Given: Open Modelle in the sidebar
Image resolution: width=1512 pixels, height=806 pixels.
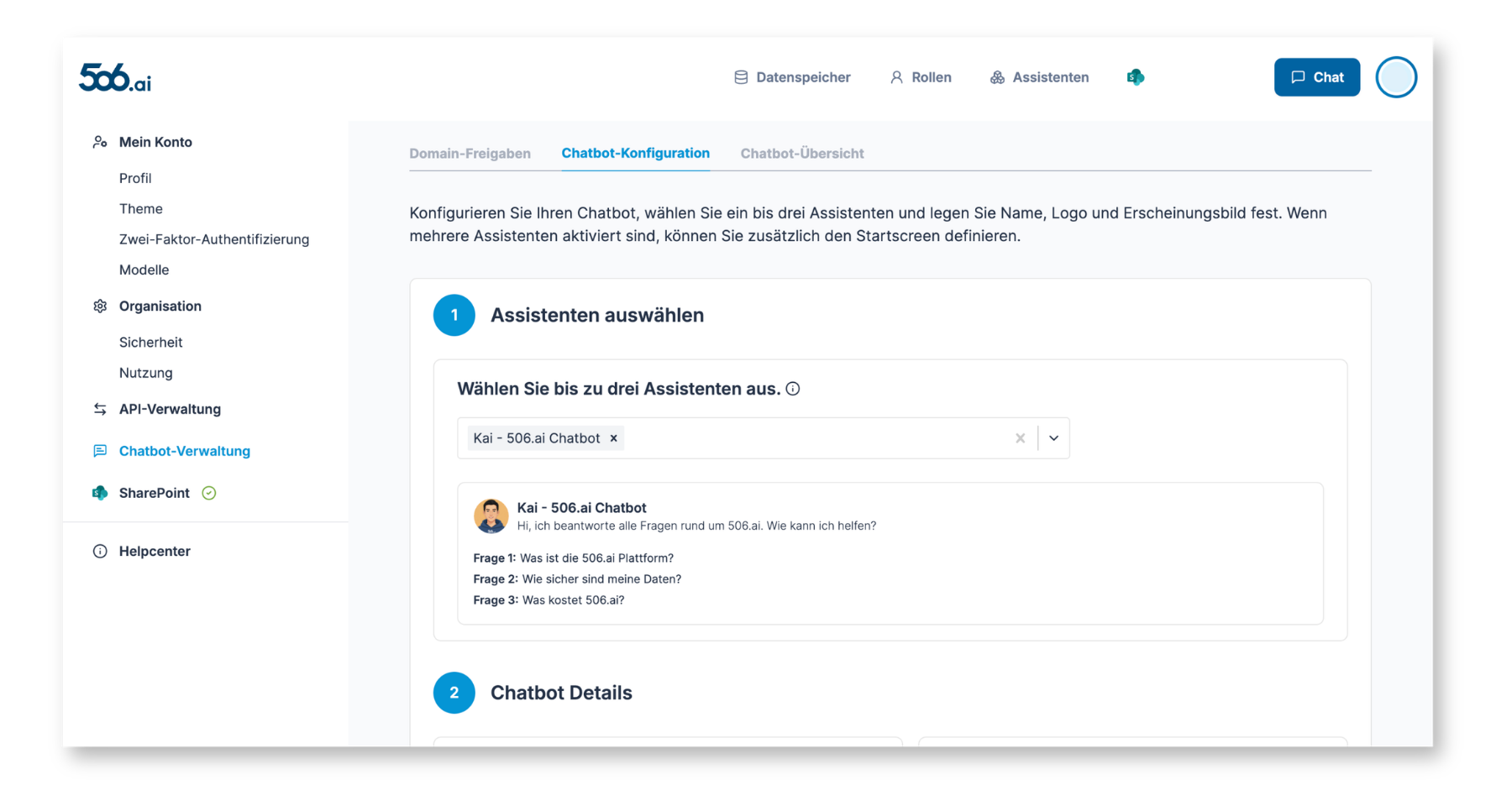Looking at the screenshot, I should [x=144, y=270].
